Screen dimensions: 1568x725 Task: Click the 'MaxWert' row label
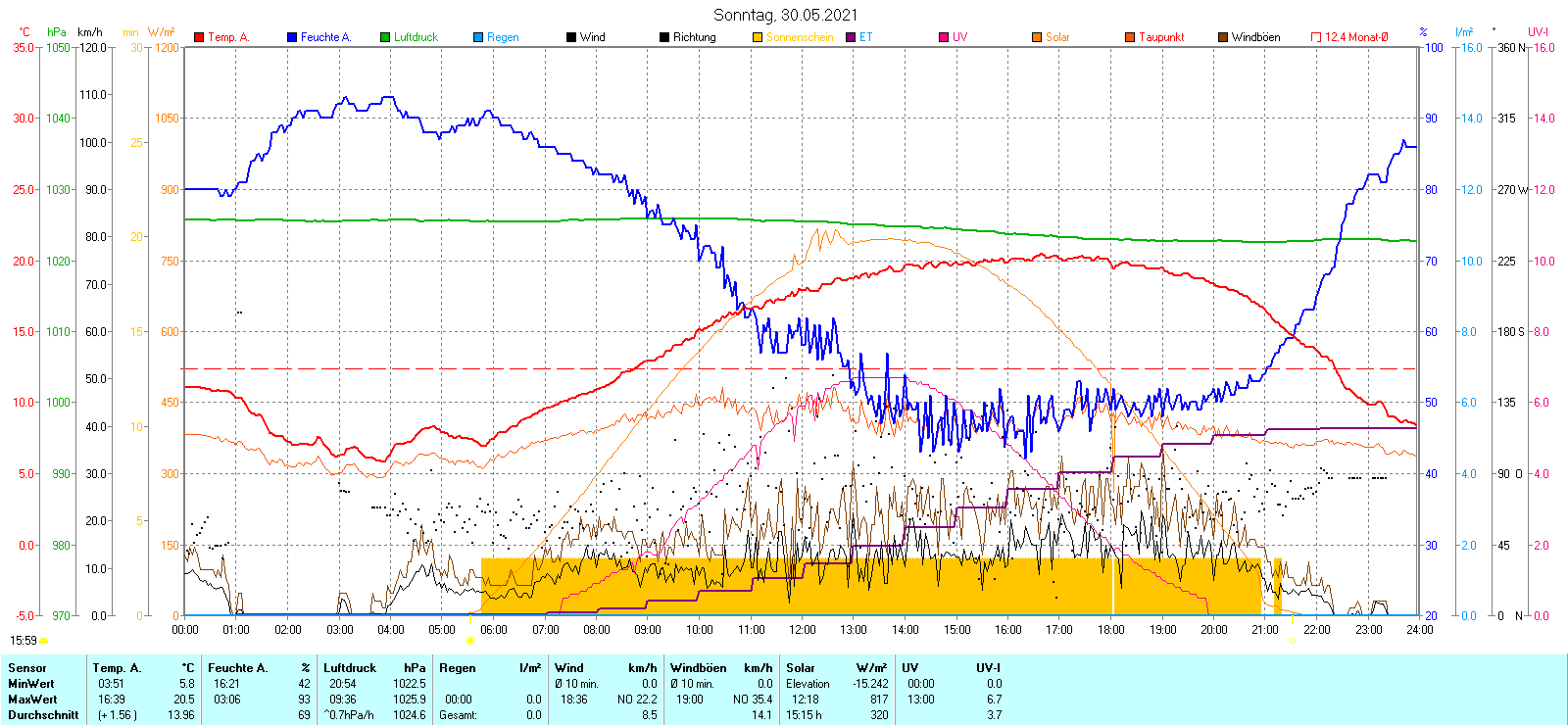(32, 700)
